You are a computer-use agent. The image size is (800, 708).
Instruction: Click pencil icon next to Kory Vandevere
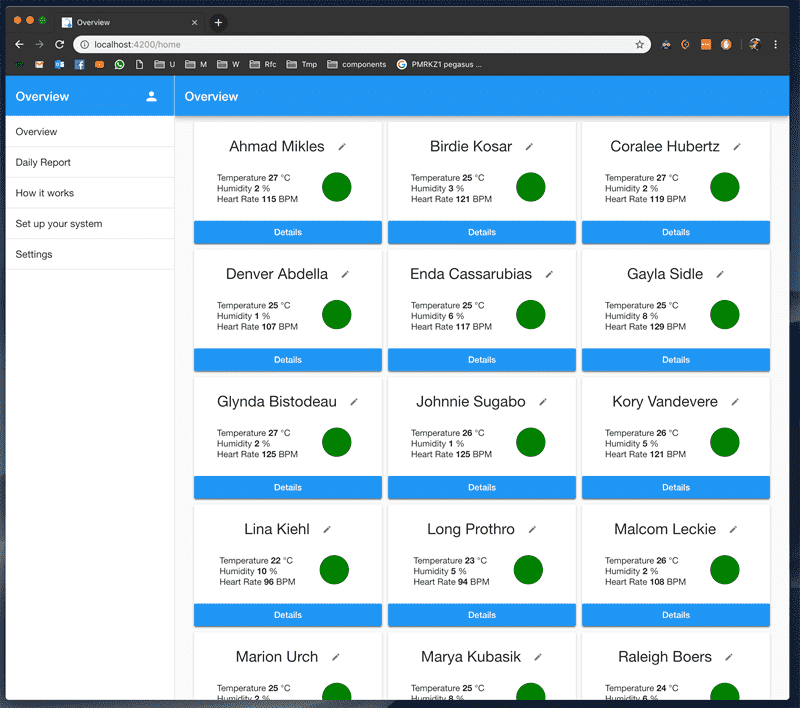tap(735, 402)
